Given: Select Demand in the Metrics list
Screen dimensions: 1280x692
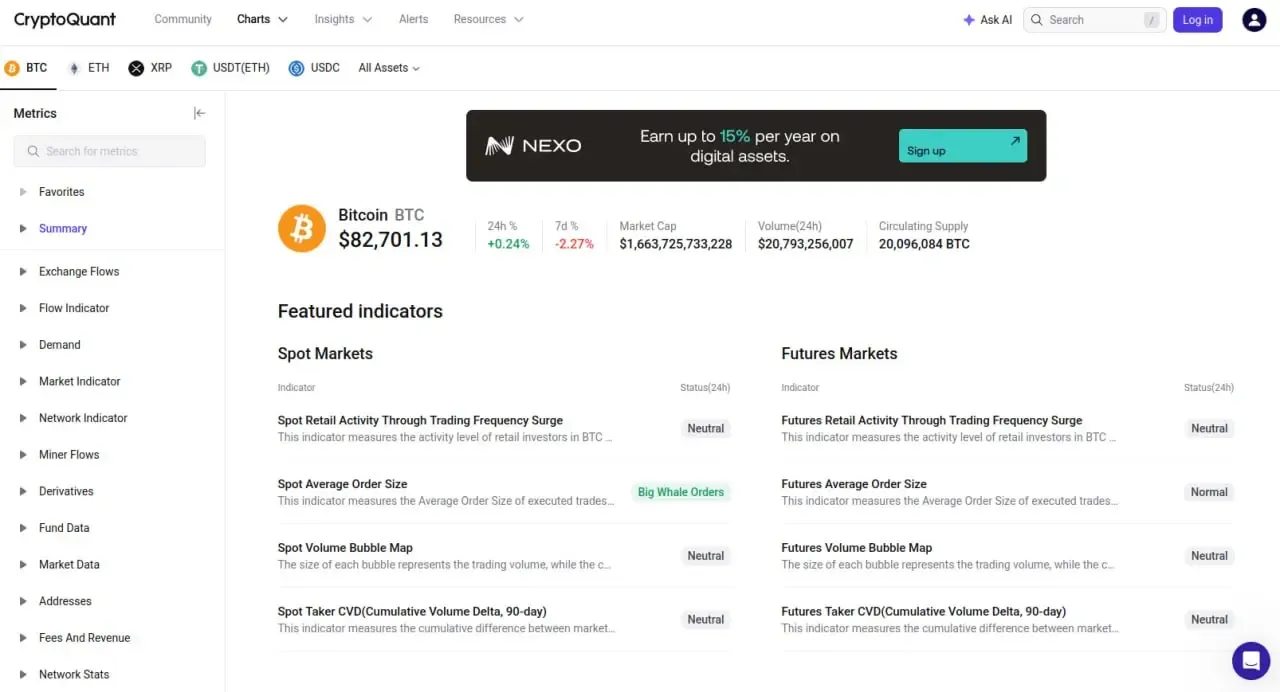Looking at the screenshot, I should click(x=60, y=345).
